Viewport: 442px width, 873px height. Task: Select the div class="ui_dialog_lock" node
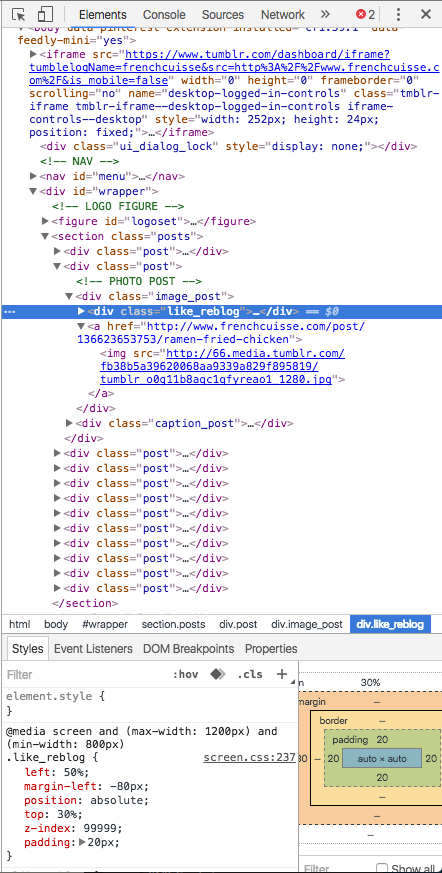point(229,146)
